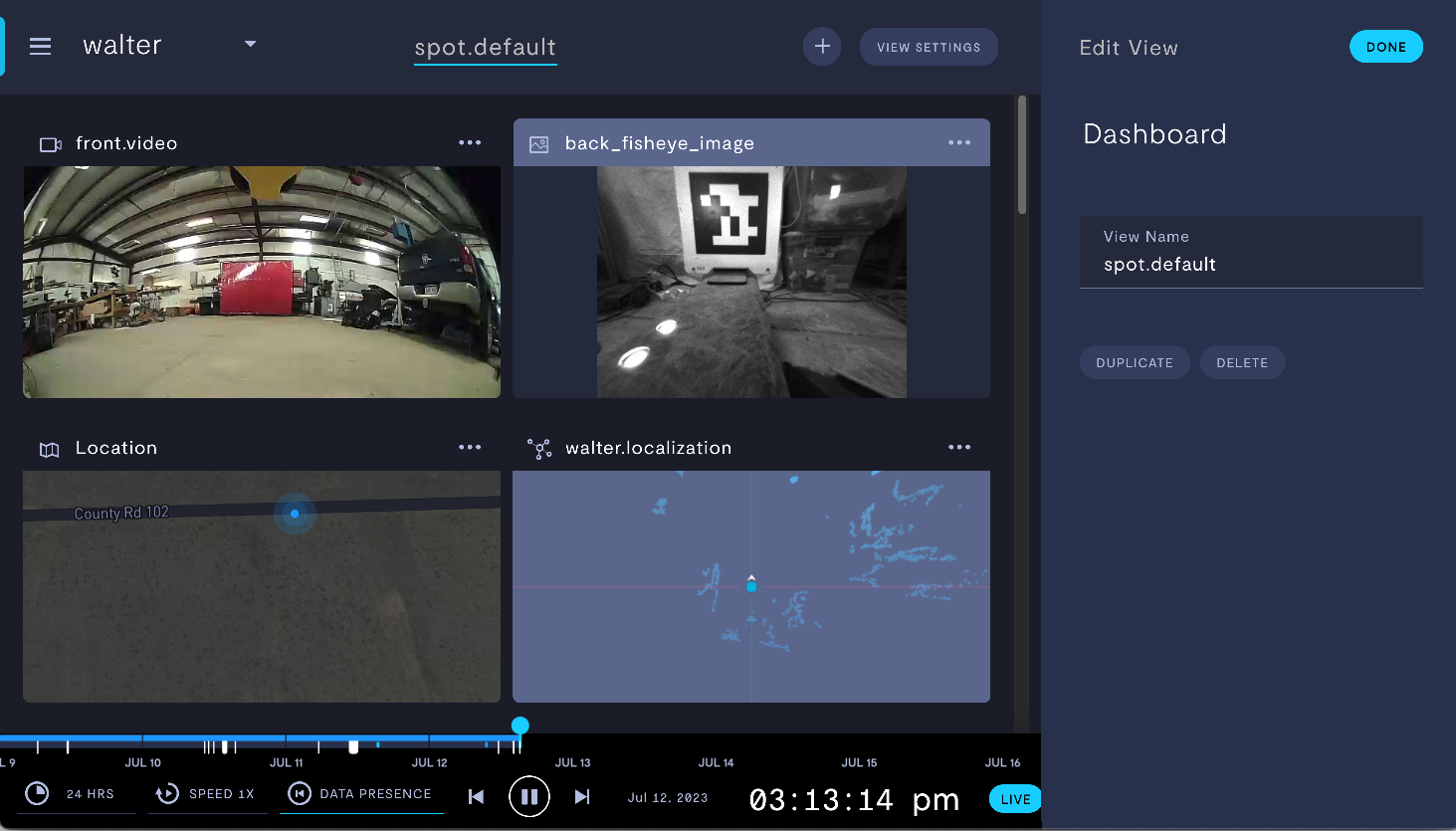Image resolution: width=1456 pixels, height=831 pixels.
Task: Click the dashboard vertical scrollbar
Action: pyautogui.click(x=1022, y=154)
